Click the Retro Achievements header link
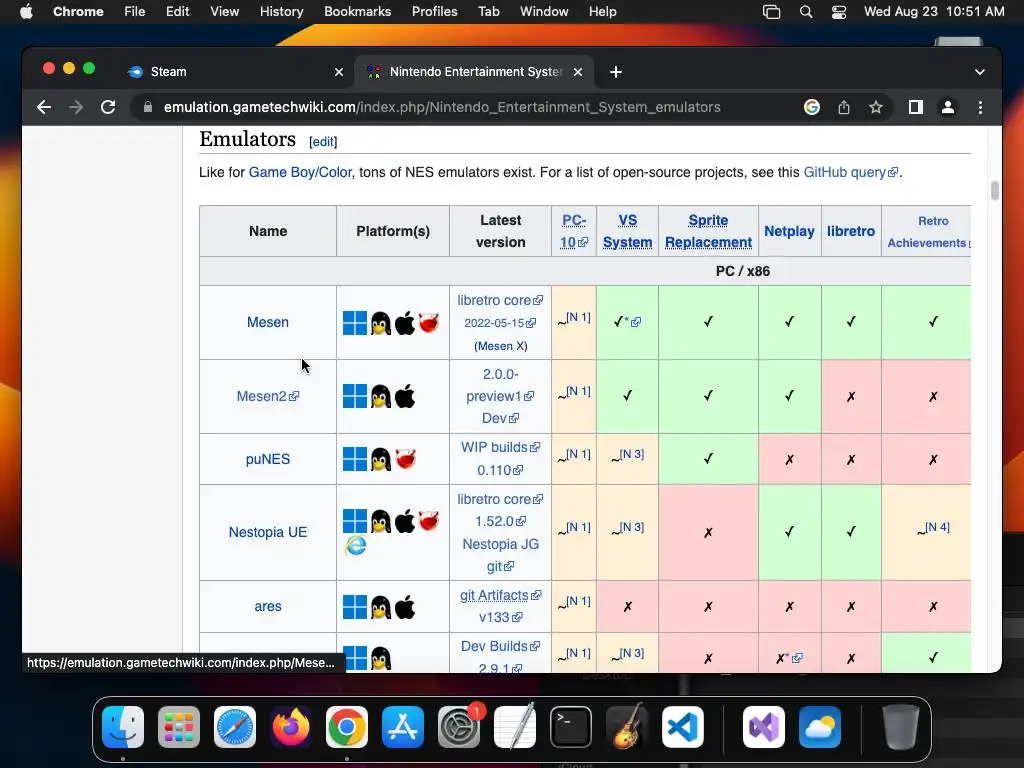Viewport: 1024px width, 768px height. 929,231
